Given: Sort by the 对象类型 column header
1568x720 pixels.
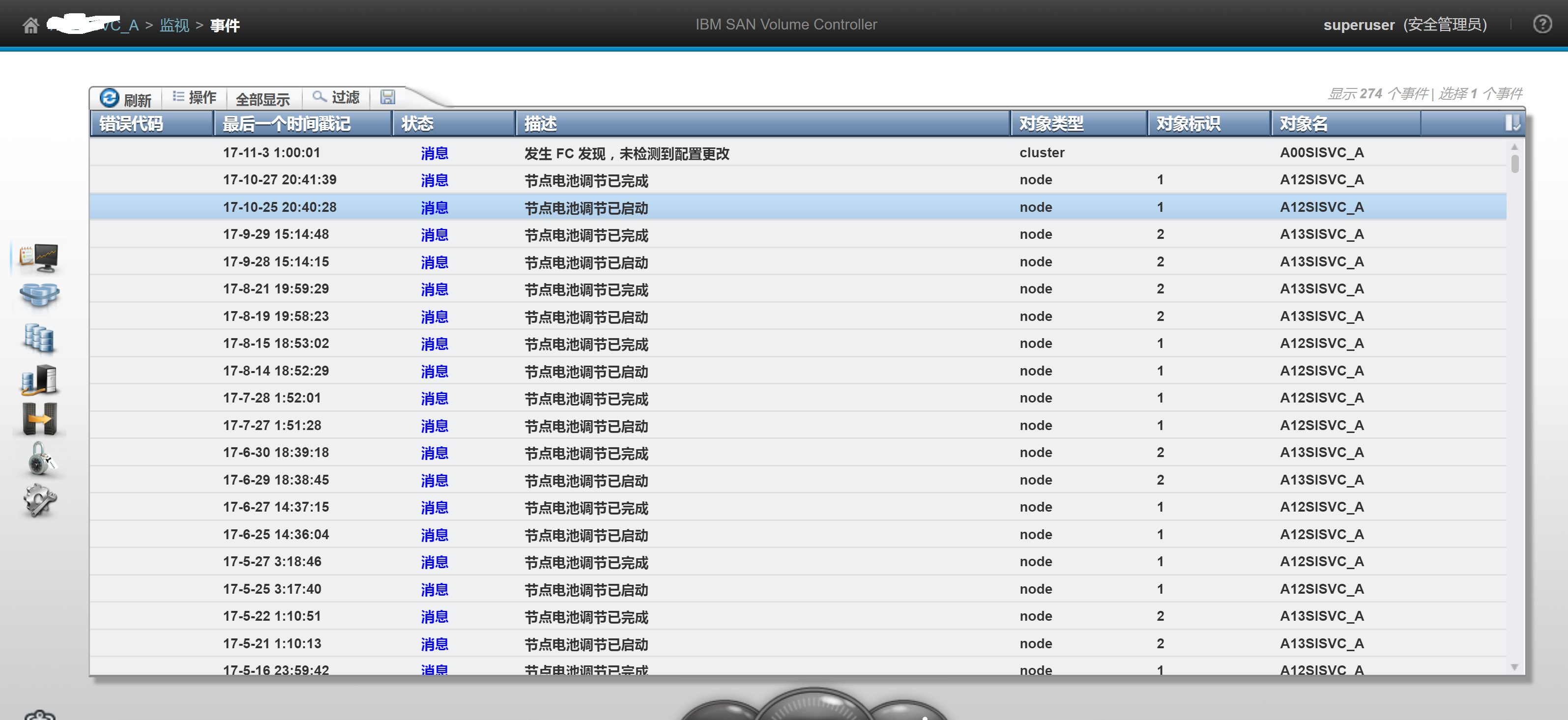Looking at the screenshot, I should click(x=1078, y=123).
